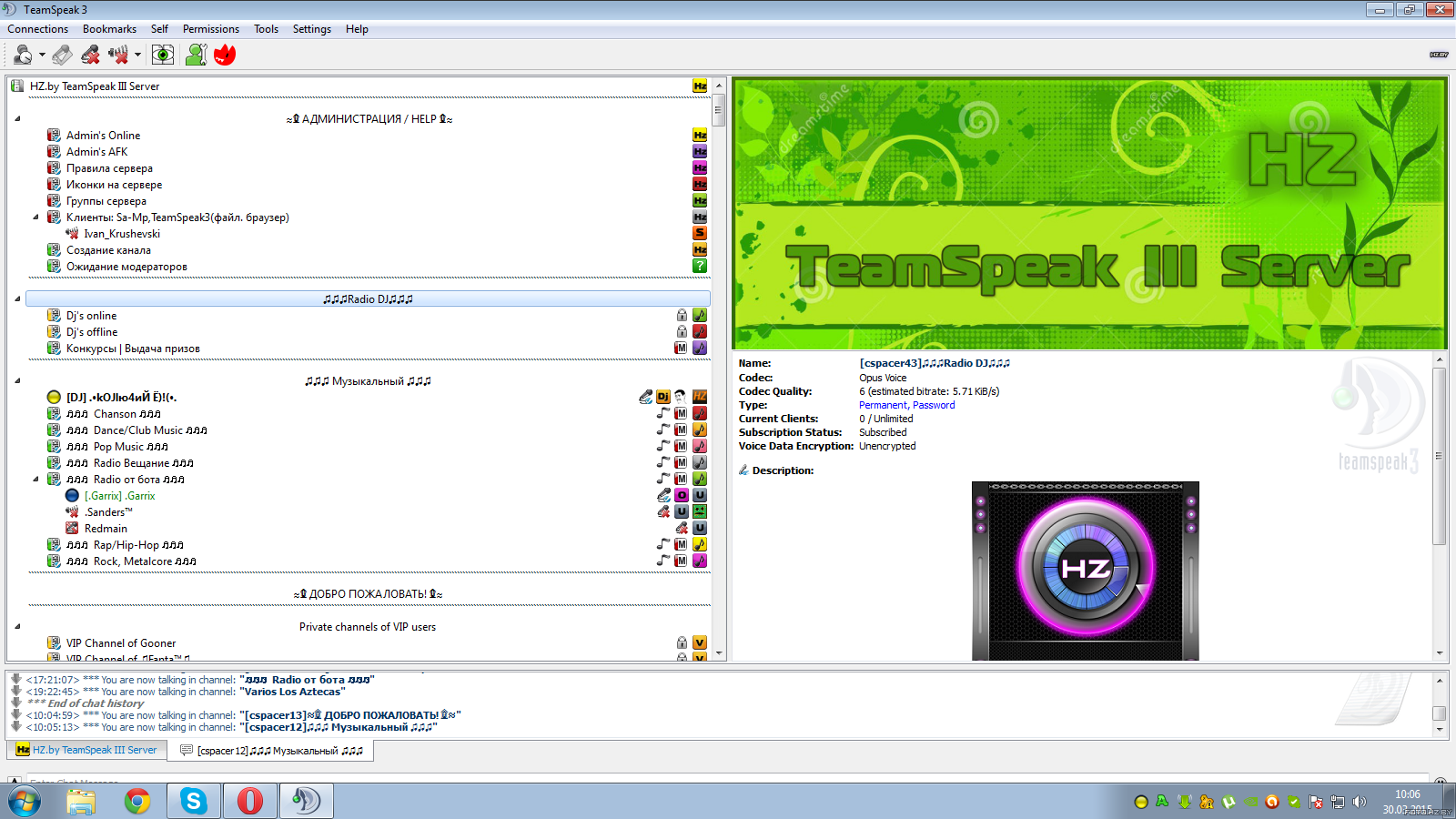This screenshot has height=819, width=1456.
Task: Open the Tools menu
Action: [266, 29]
